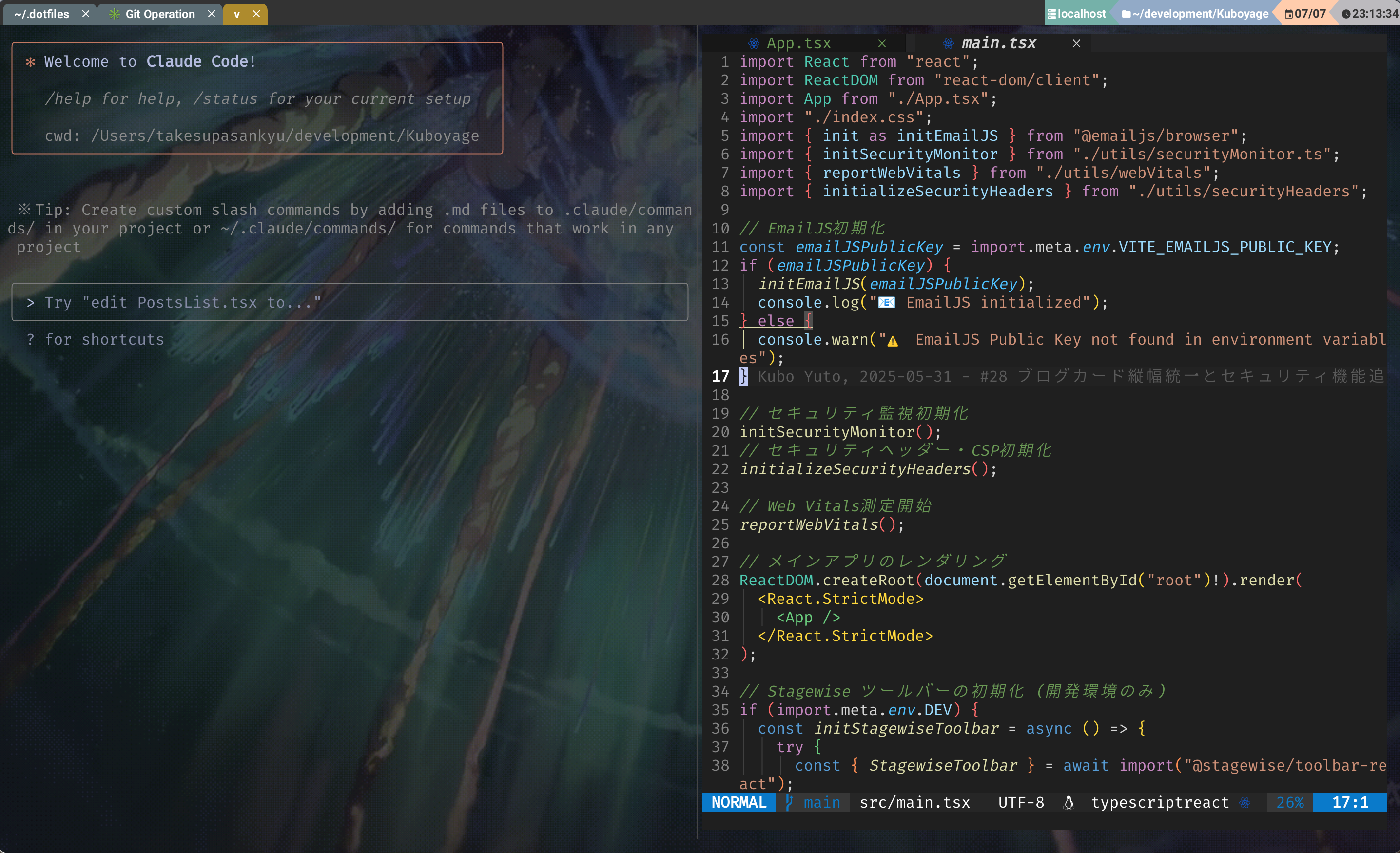
Task: Click the clock icon next to 23:13:34
Action: [x=1346, y=14]
